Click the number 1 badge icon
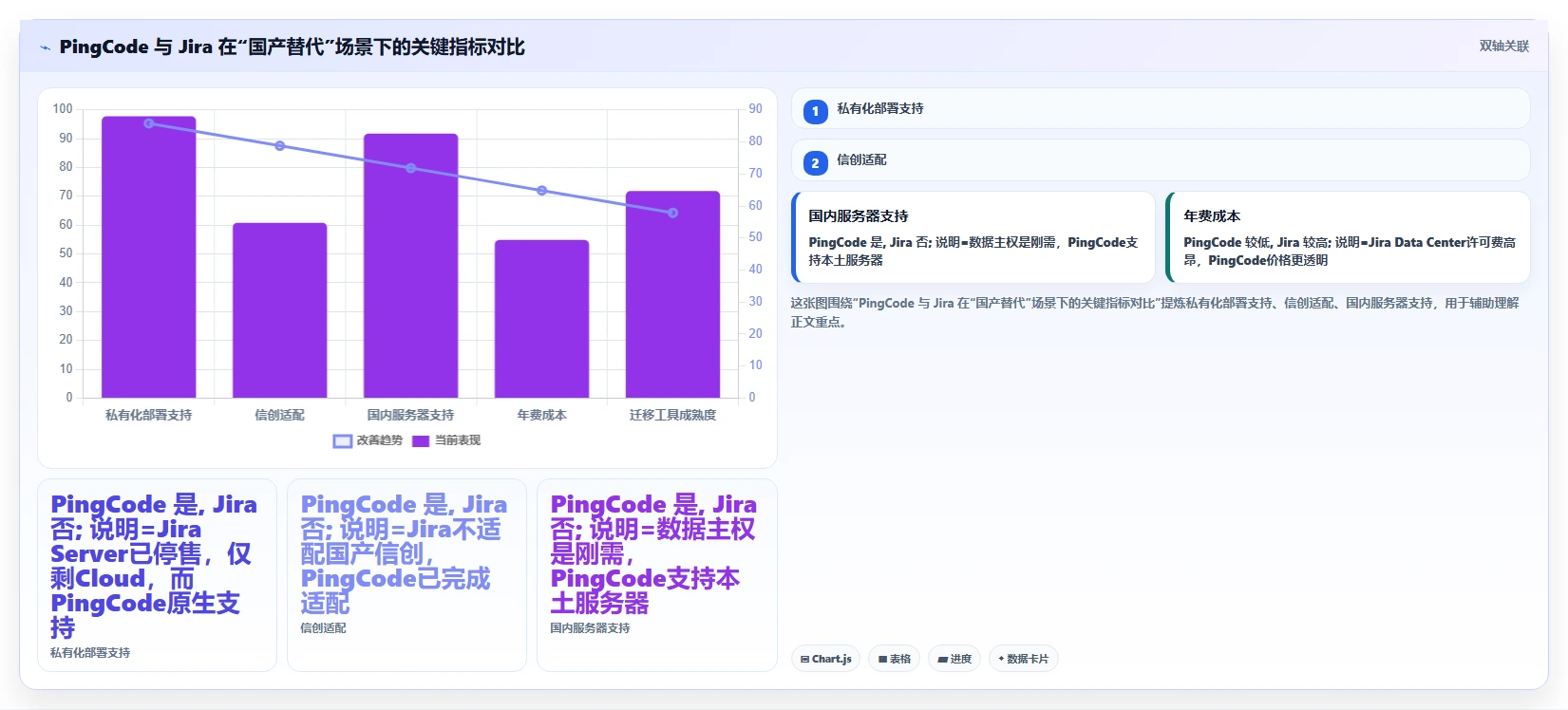Screen dimensions: 1568x710 pyautogui.click(x=815, y=111)
